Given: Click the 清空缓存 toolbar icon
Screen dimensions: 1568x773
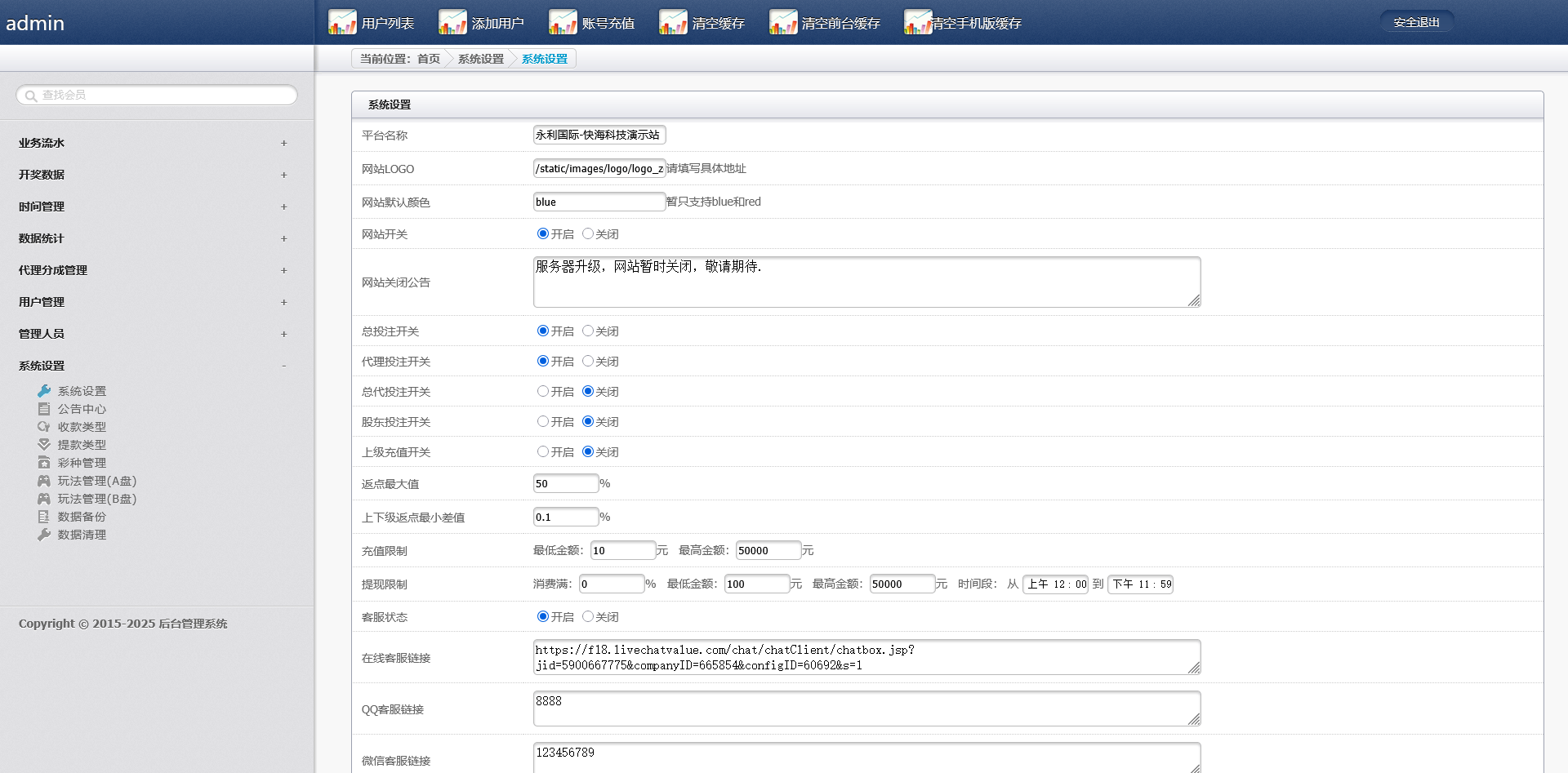Looking at the screenshot, I should [x=673, y=22].
